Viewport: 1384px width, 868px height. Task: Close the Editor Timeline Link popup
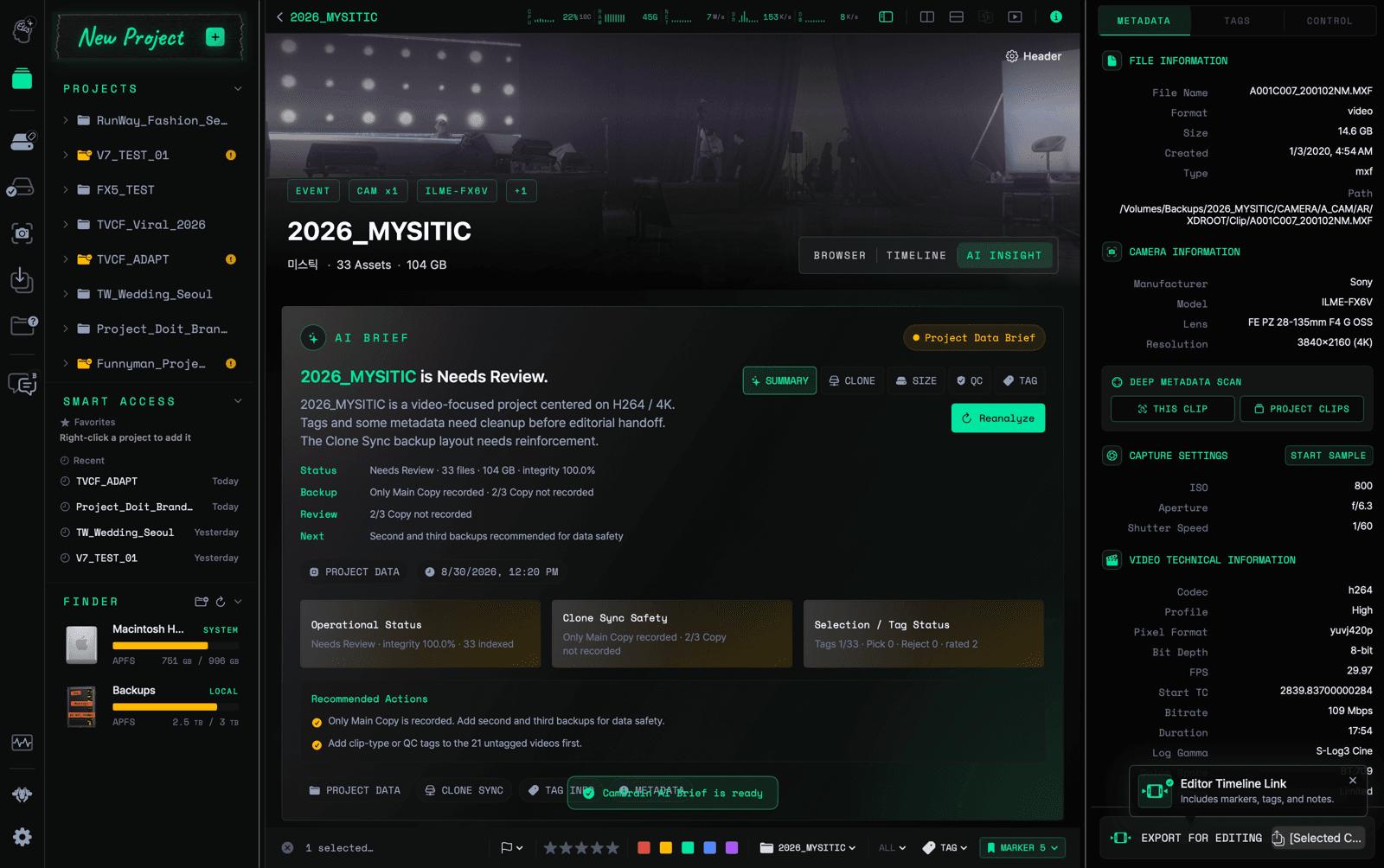[1353, 781]
